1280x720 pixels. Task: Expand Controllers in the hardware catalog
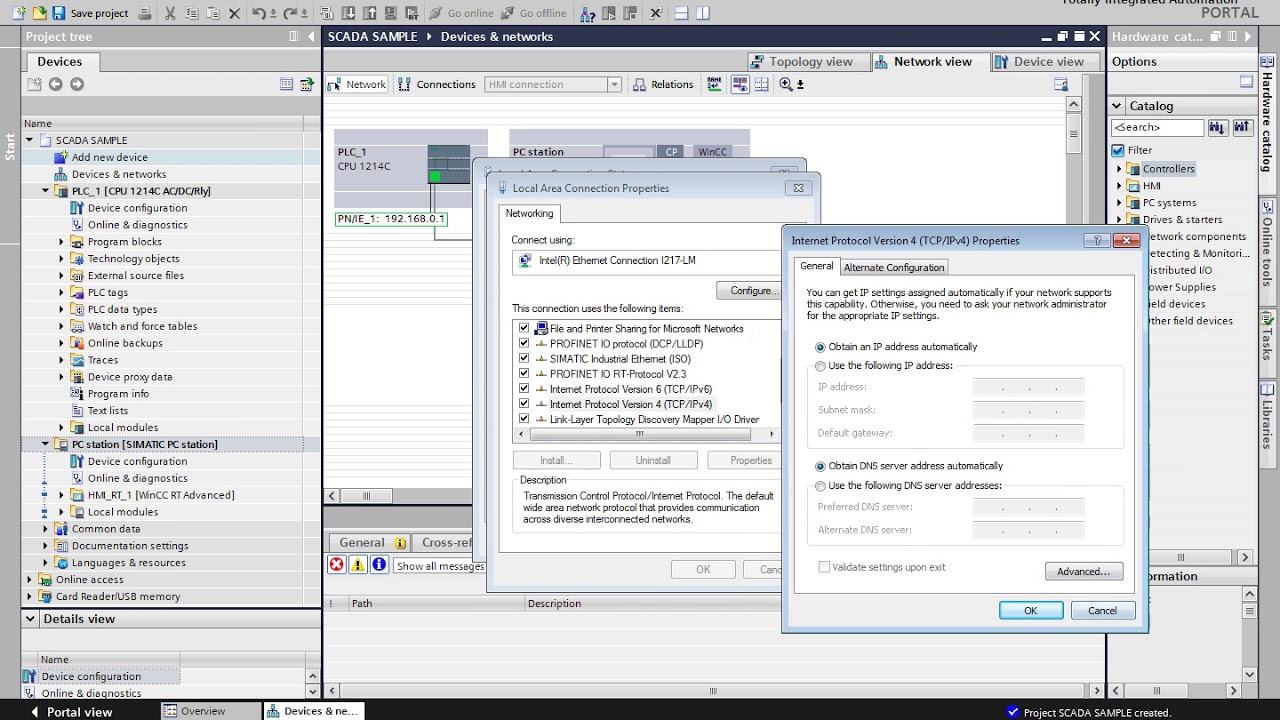click(1120, 169)
